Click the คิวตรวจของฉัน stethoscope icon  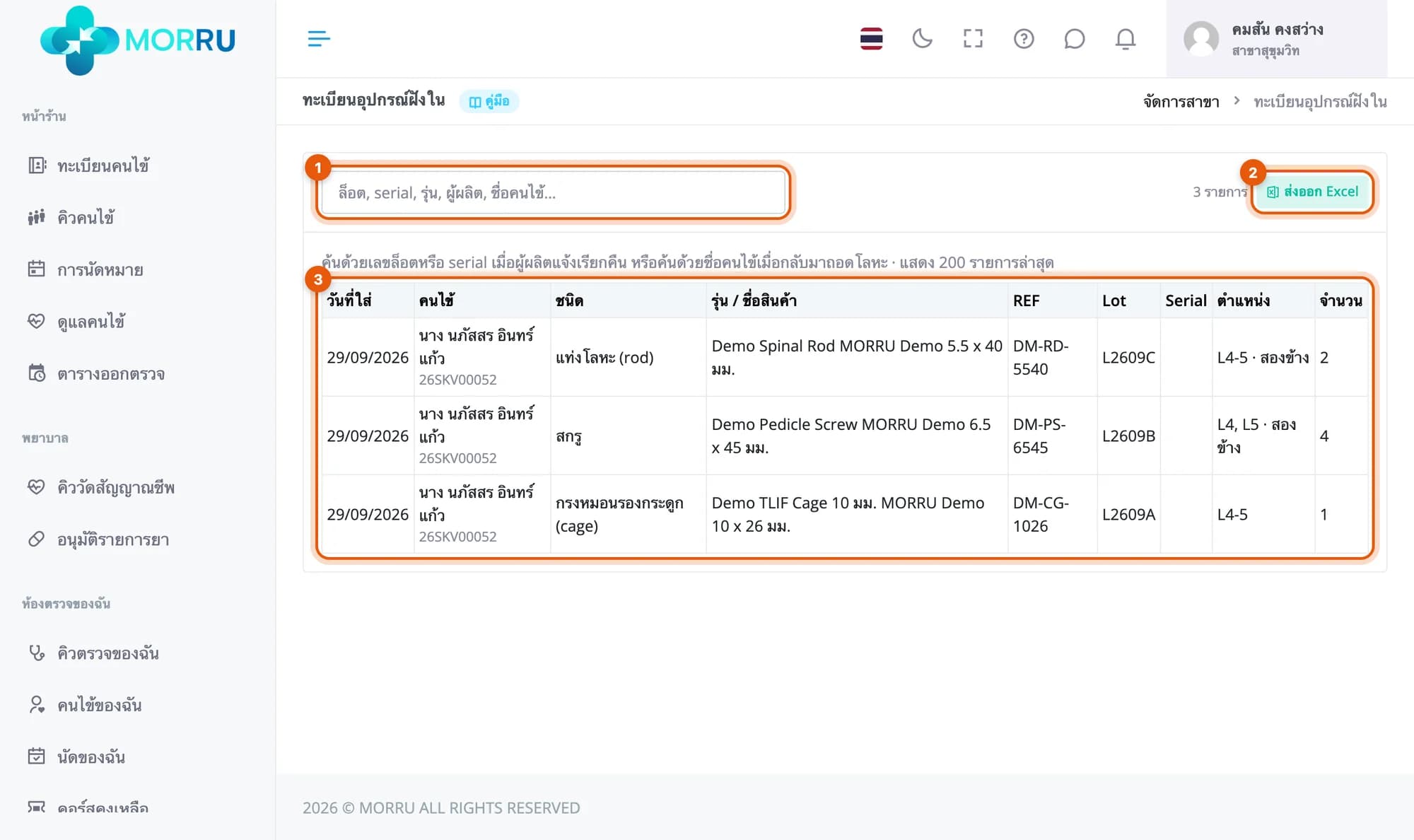pos(36,653)
